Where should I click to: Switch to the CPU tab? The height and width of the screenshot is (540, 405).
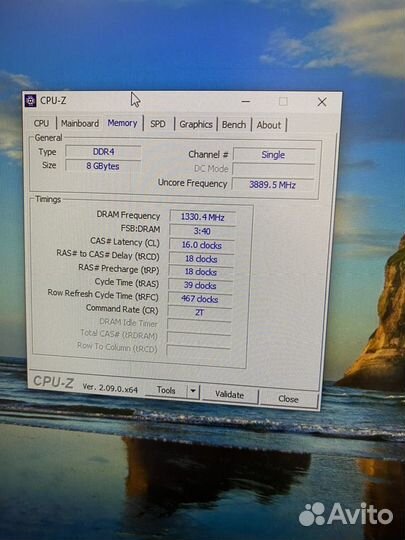pos(41,123)
